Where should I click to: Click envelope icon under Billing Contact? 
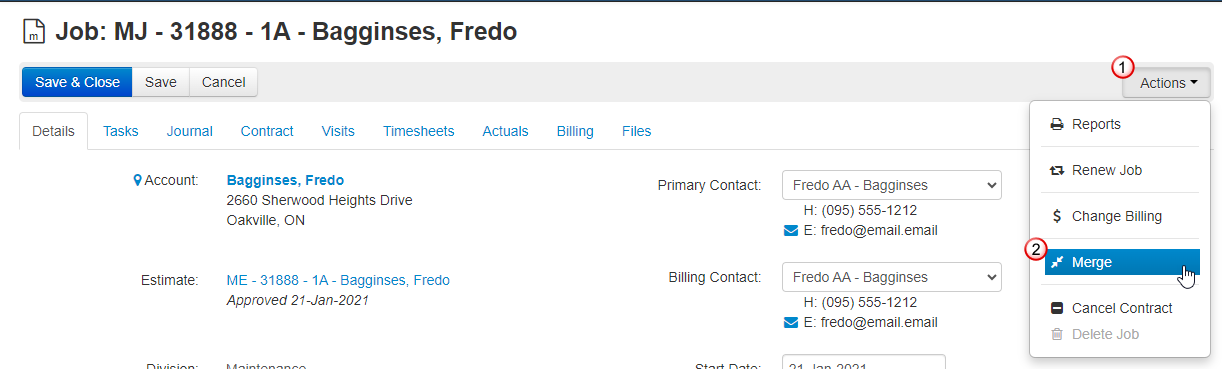pos(791,323)
